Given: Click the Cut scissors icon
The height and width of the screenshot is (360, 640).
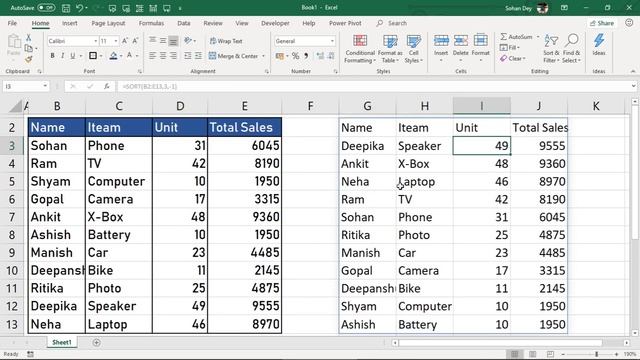Looking at the screenshot, I should point(29,38).
